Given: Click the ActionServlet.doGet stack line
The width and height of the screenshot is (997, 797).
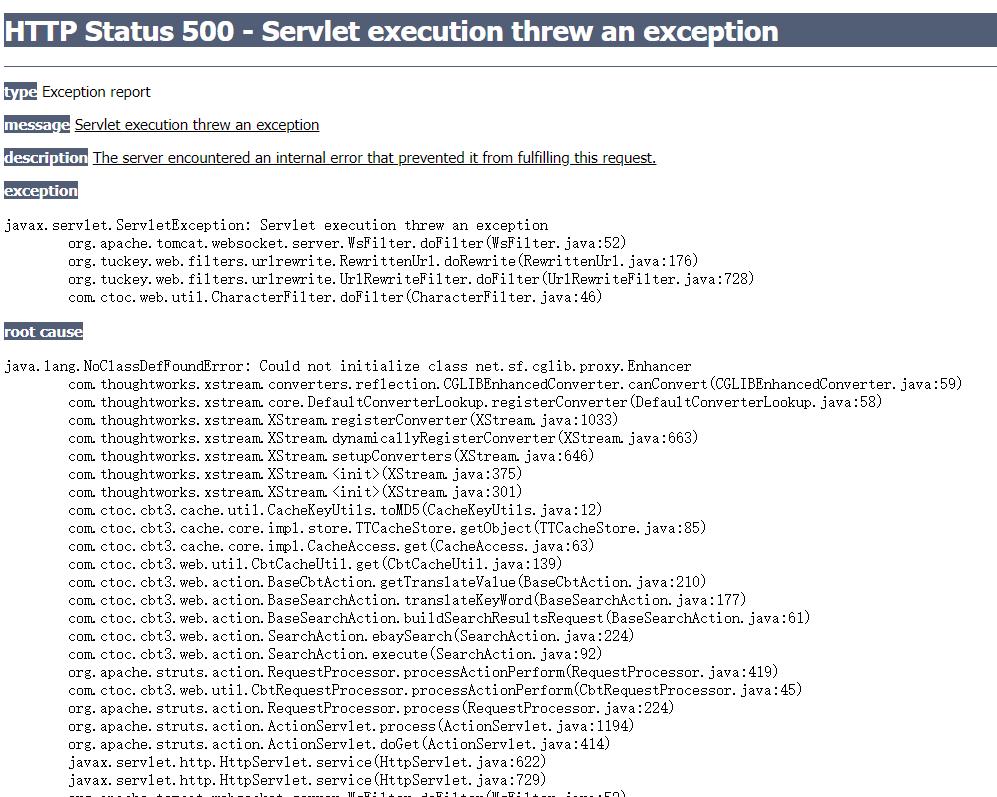Looking at the screenshot, I should point(339,744).
